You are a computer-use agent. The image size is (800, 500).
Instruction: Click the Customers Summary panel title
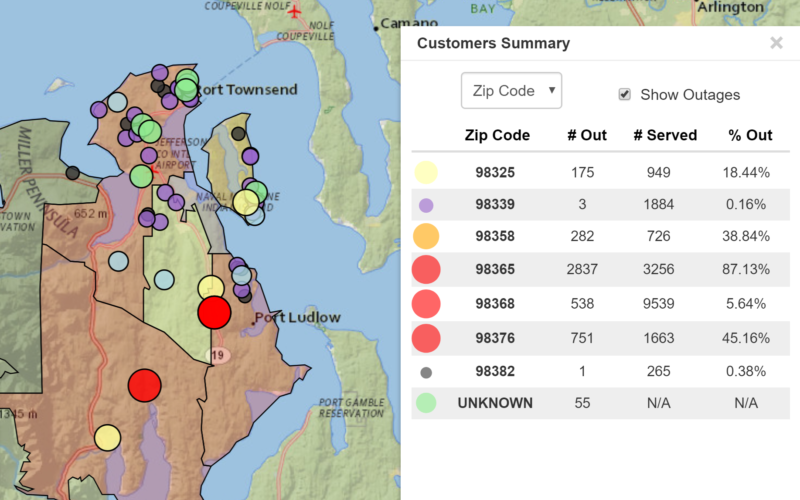493,43
